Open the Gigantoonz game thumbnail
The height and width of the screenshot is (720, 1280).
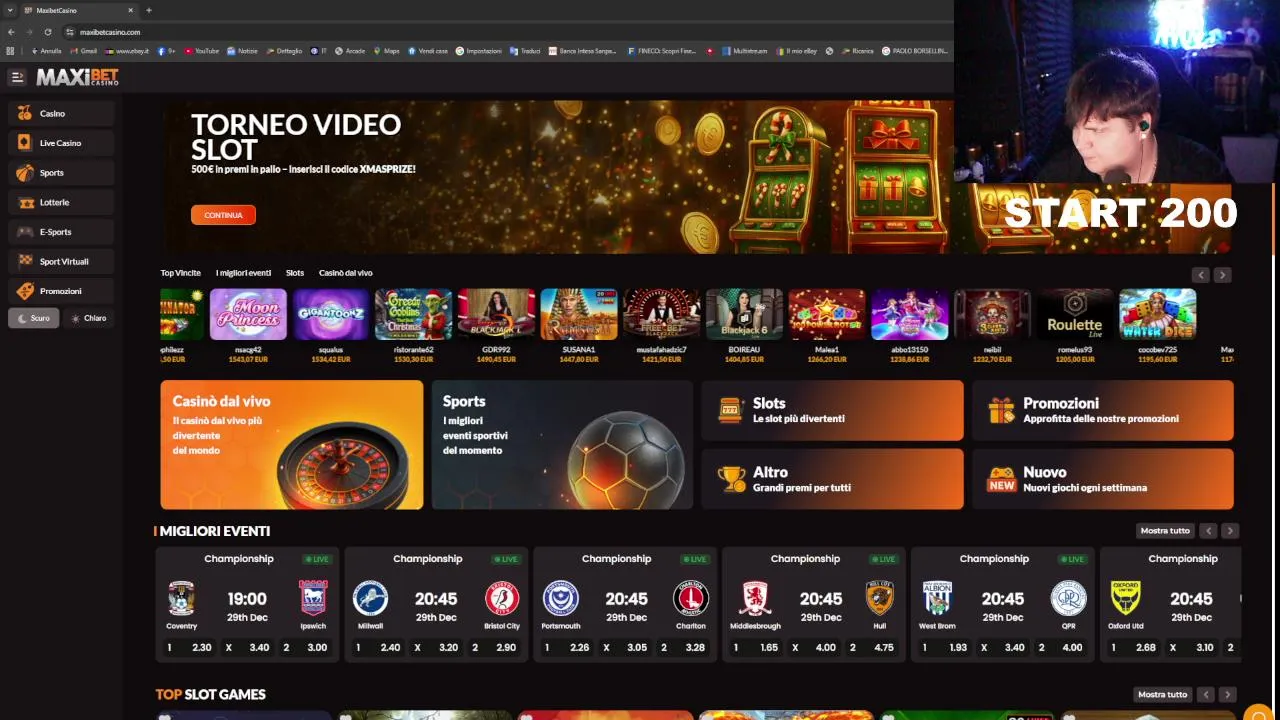click(331, 314)
